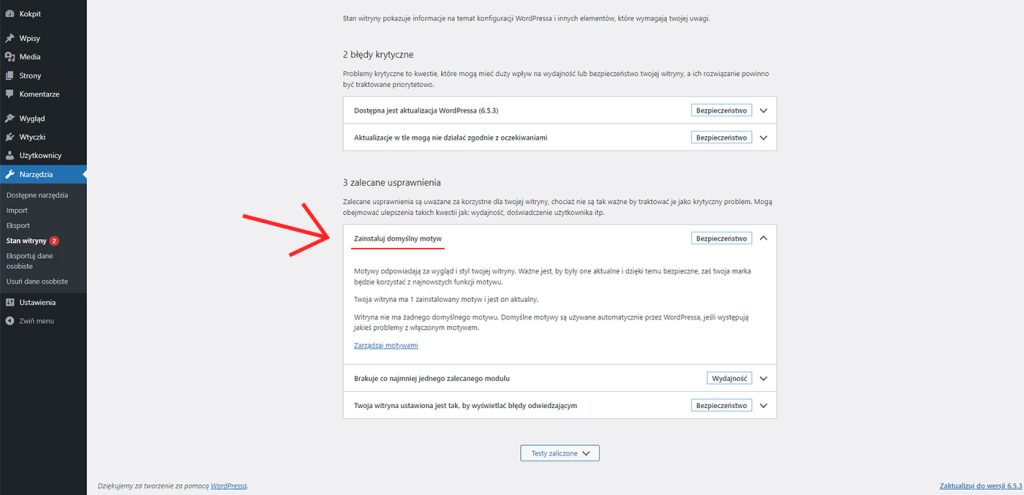Select Dostępne narzędzia submenu item
Image resolution: width=1024 pixels, height=495 pixels.
(x=37, y=195)
